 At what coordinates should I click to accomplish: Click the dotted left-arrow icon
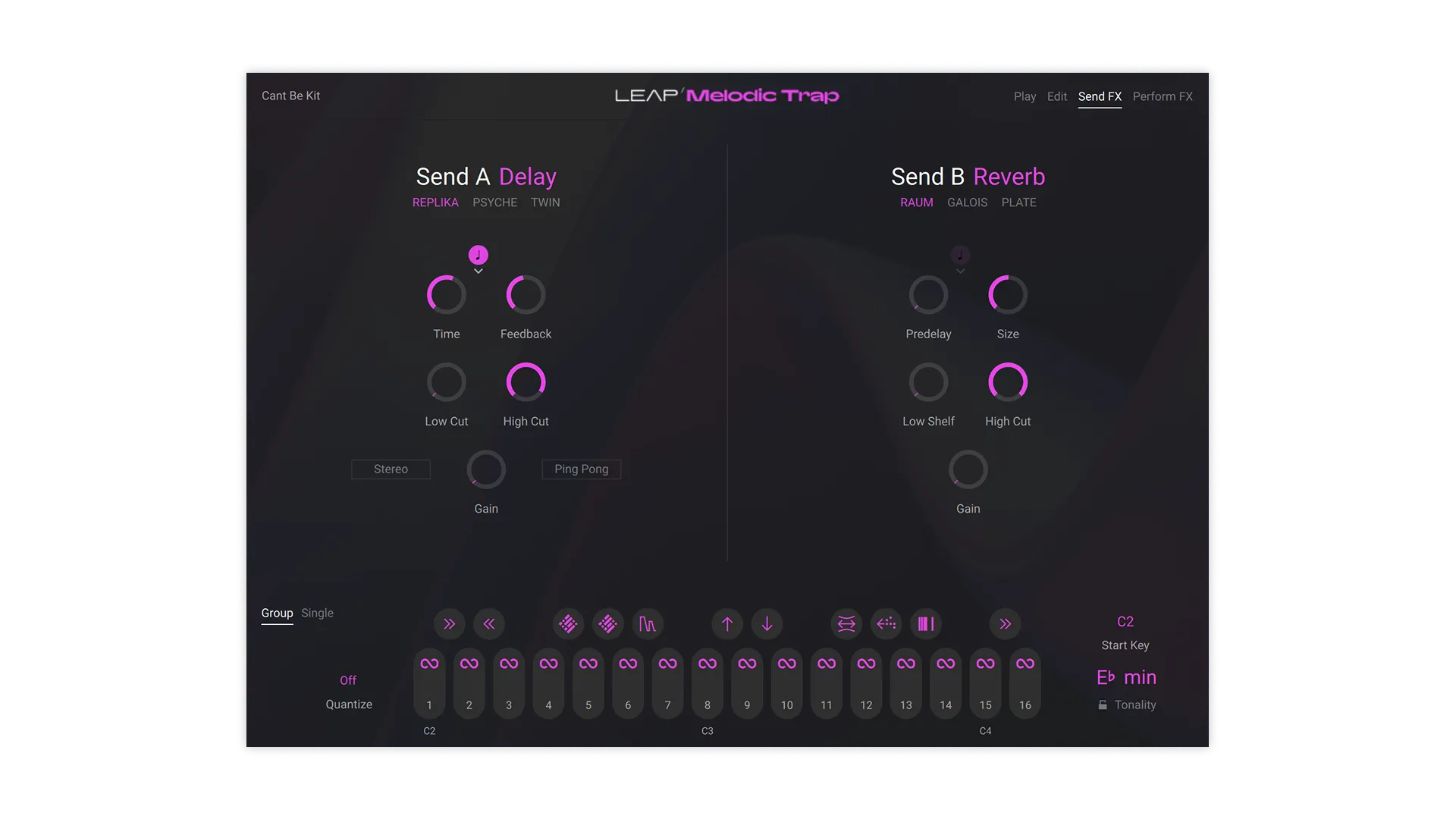[x=886, y=624]
